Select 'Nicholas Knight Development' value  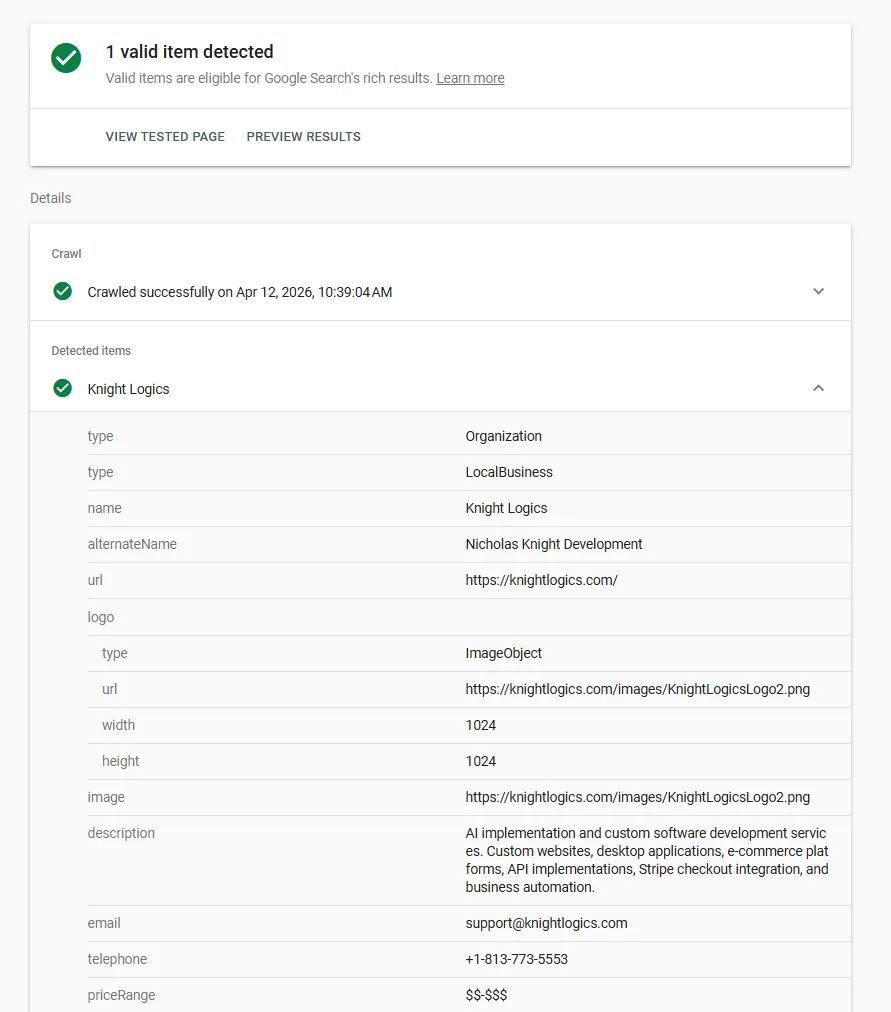[554, 544]
